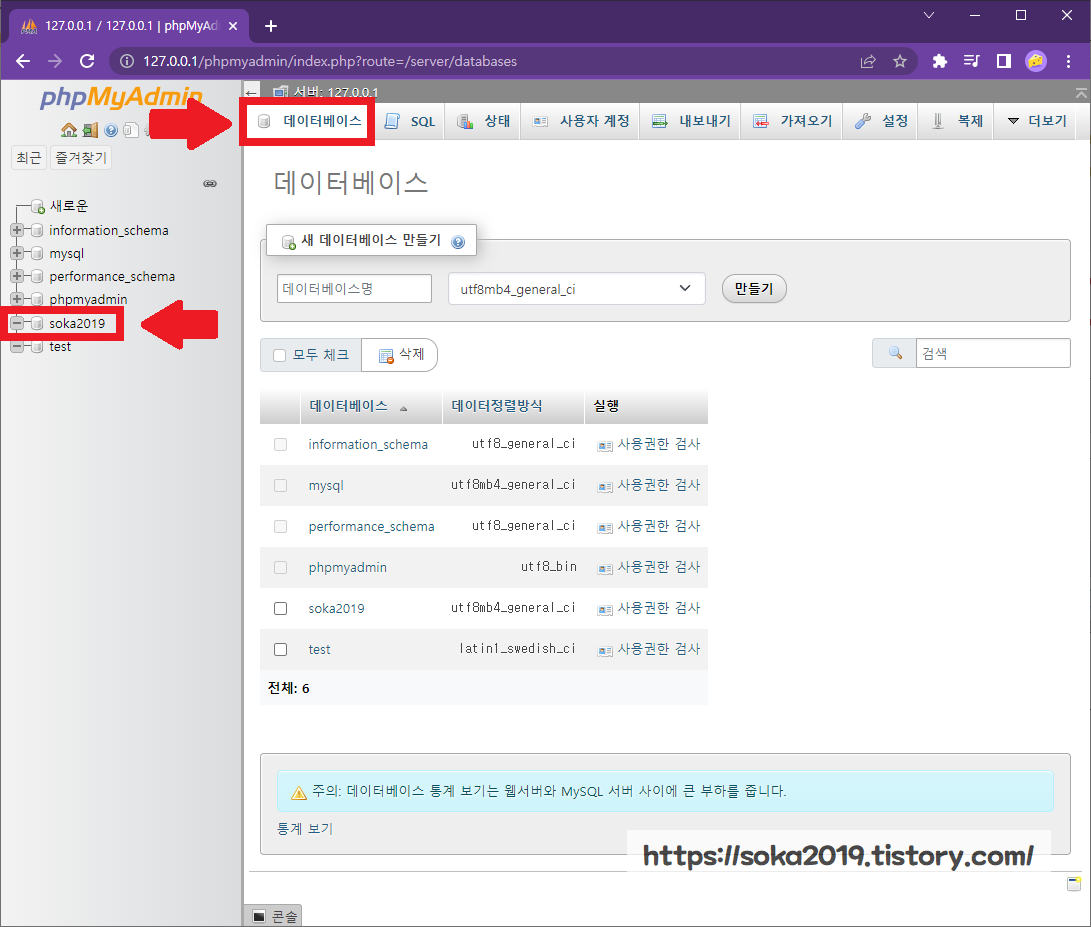This screenshot has height=927, width=1091.
Task: Go to the 사용자 계정 tab
Action: (x=582, y=121)
